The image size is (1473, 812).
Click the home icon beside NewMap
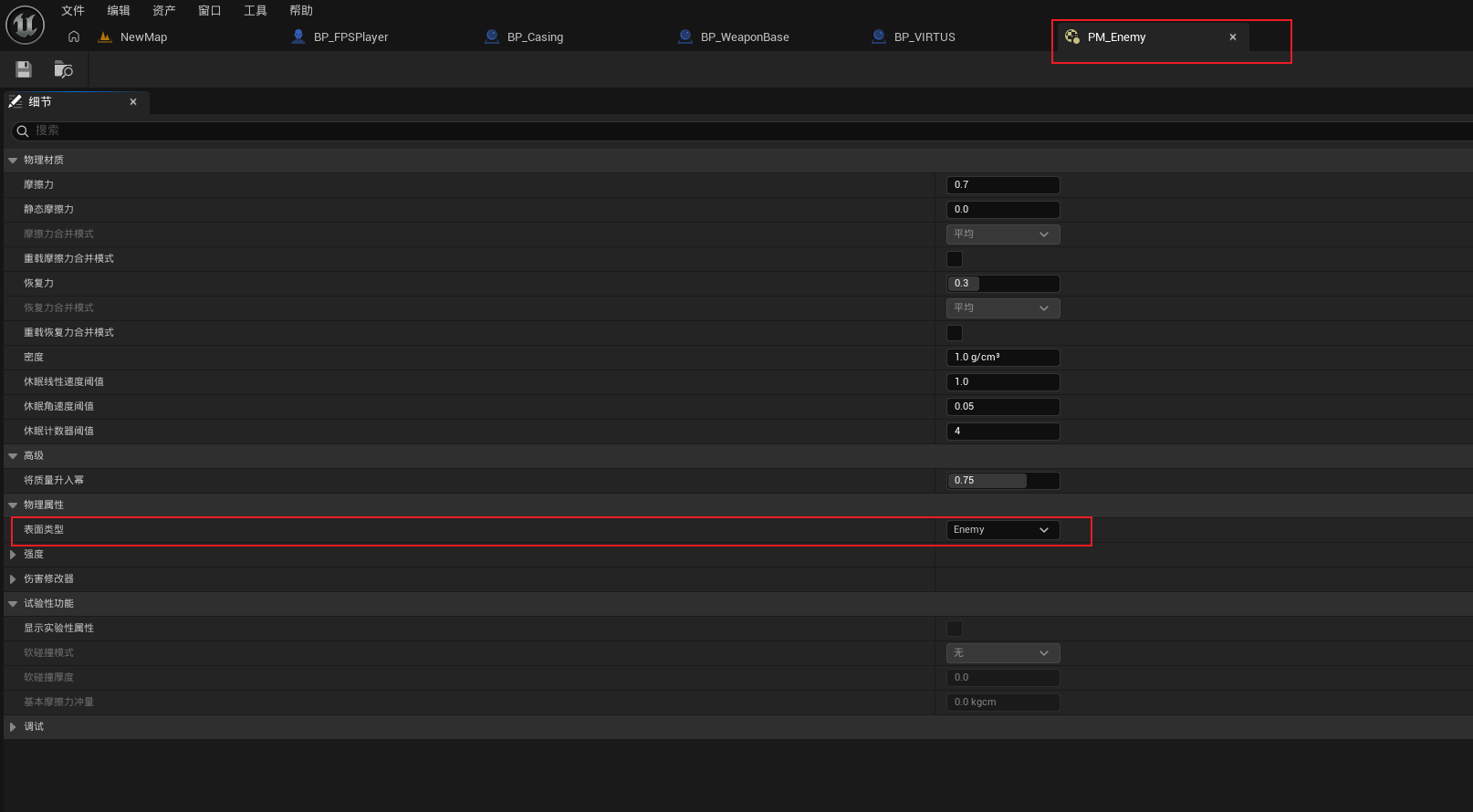pyautogui.click(x=74, y=36)
